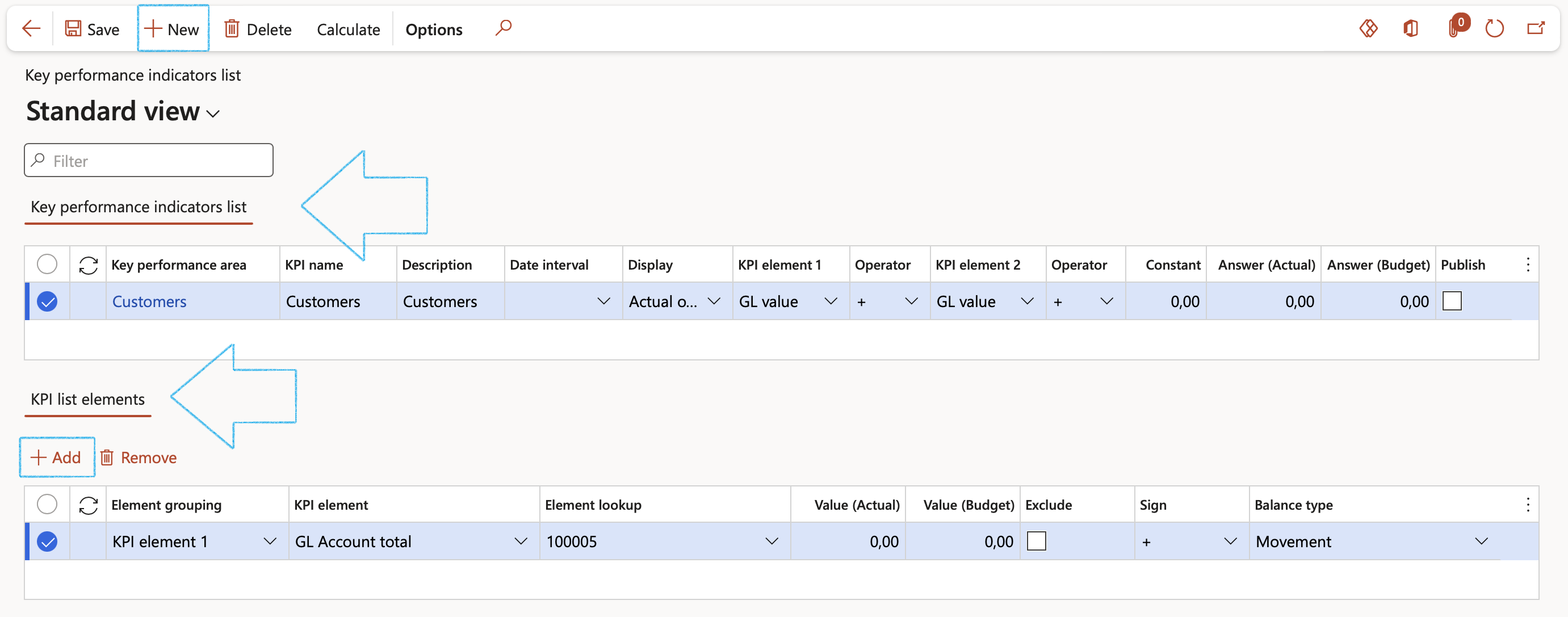1568x617 pixels.
Task: Click the New button
Action: pyautogui.click(x=173, y=28)
